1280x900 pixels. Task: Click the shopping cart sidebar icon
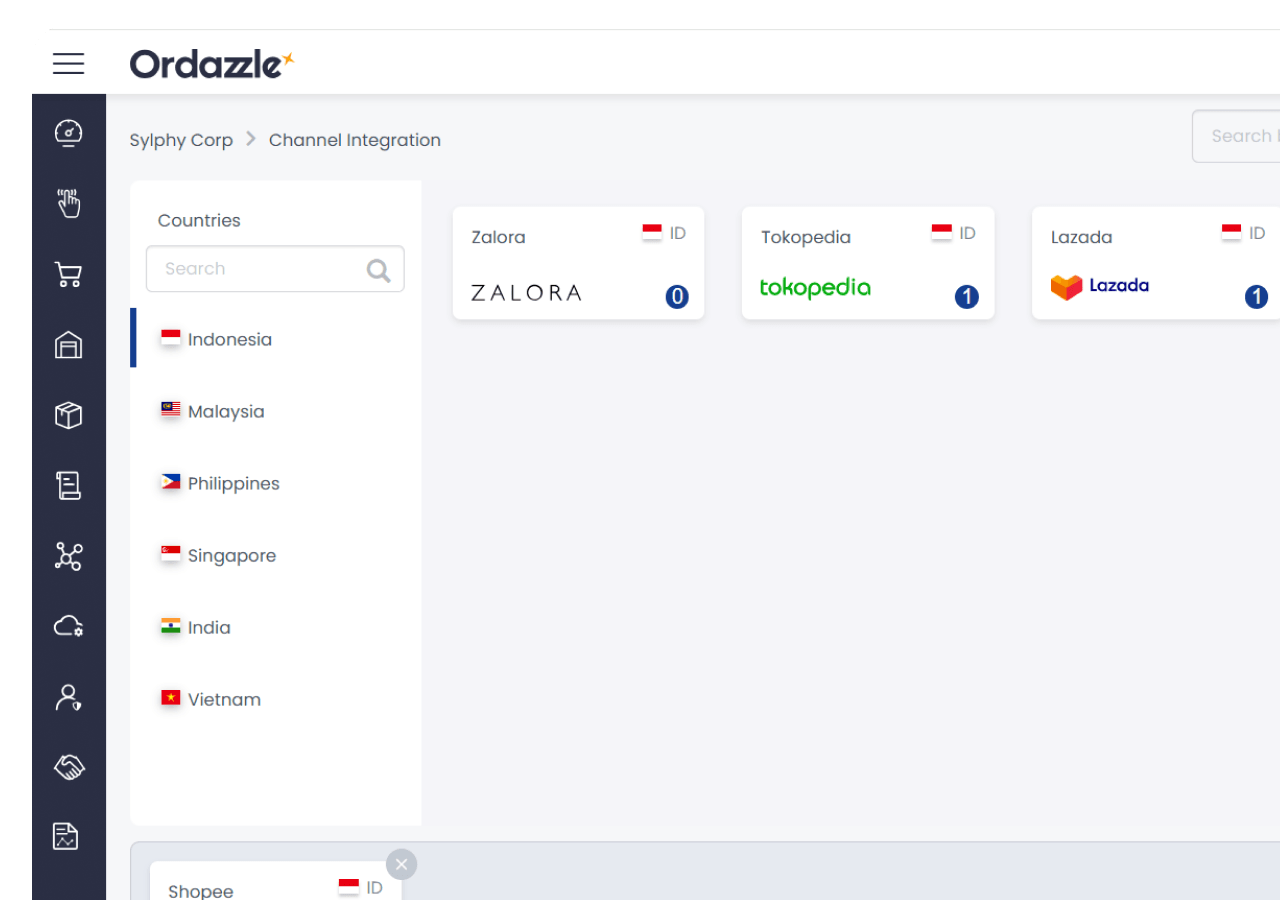[68, 275]
